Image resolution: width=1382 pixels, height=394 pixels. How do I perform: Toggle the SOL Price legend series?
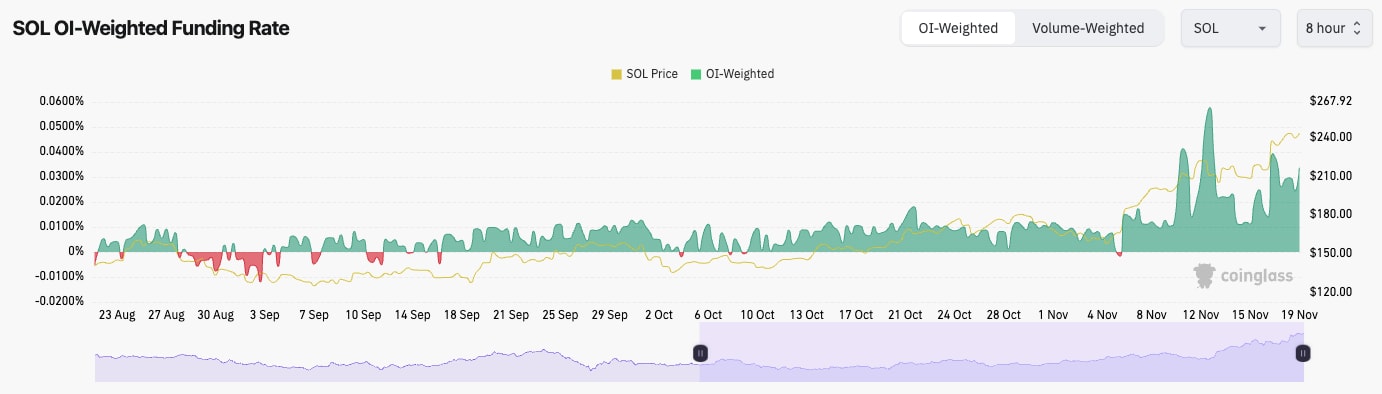(x=644, y=74)
